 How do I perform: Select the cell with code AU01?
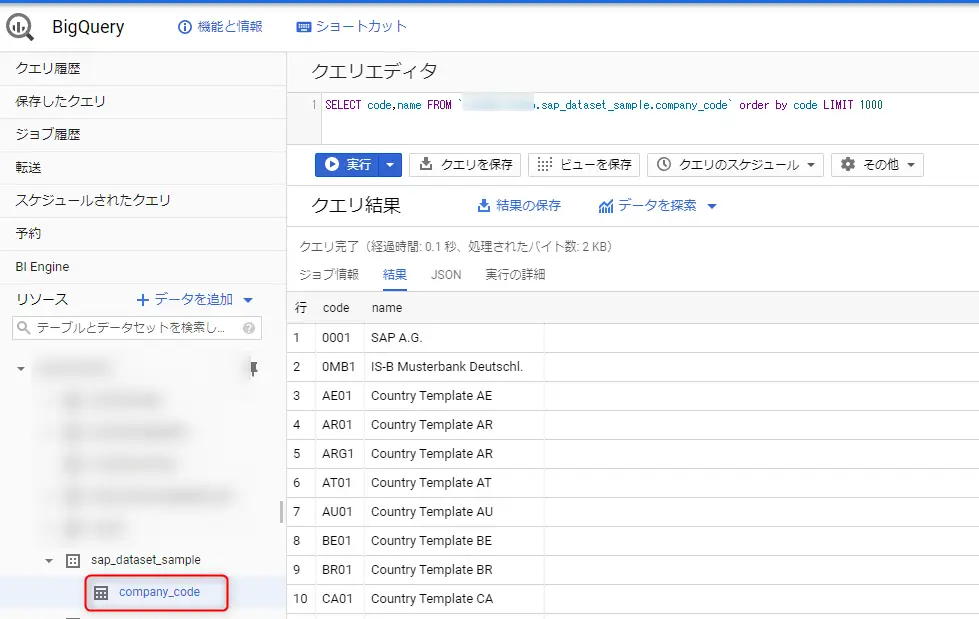click(340, 512)
